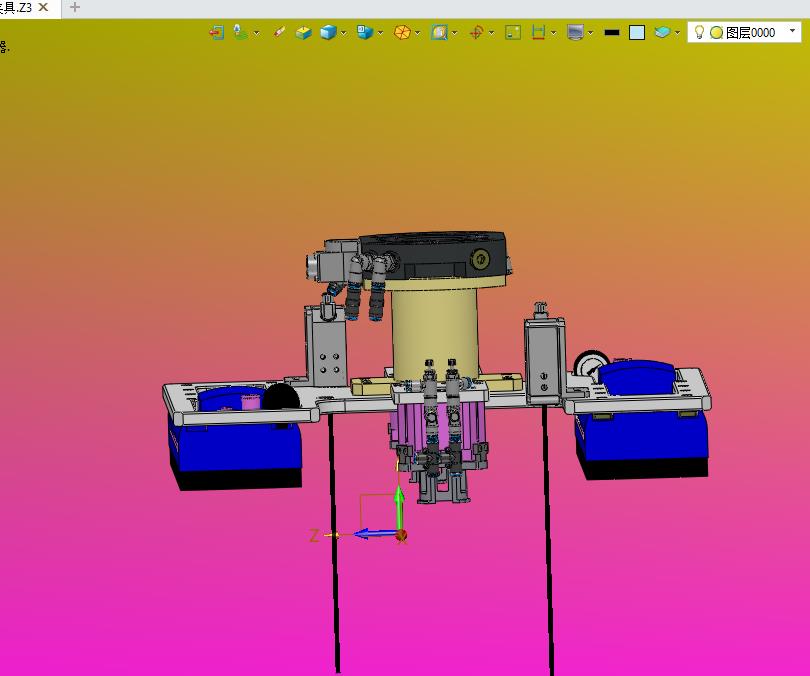Expand the dimension bracket dropdown arrow

coord(554,33)
